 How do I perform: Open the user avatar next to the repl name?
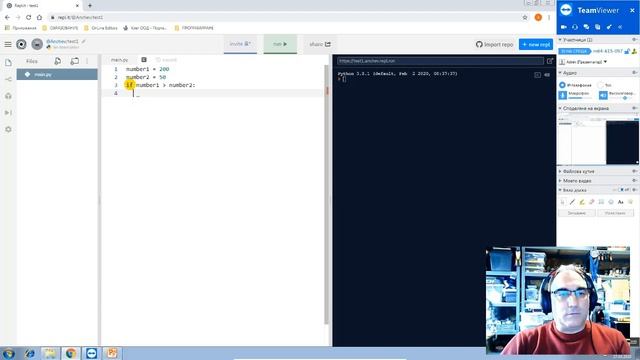pos(37,44)
